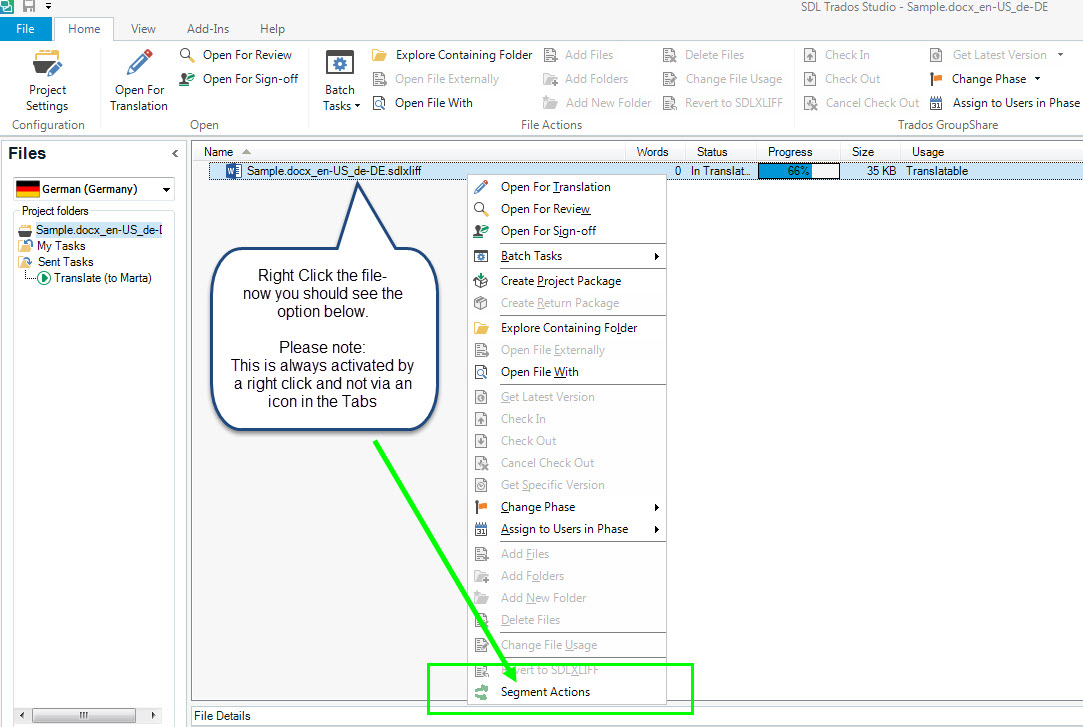Viewport: 1083px width, 727px height.
Task: Click the Project Settings icon
Action: [x=47, y=66]
